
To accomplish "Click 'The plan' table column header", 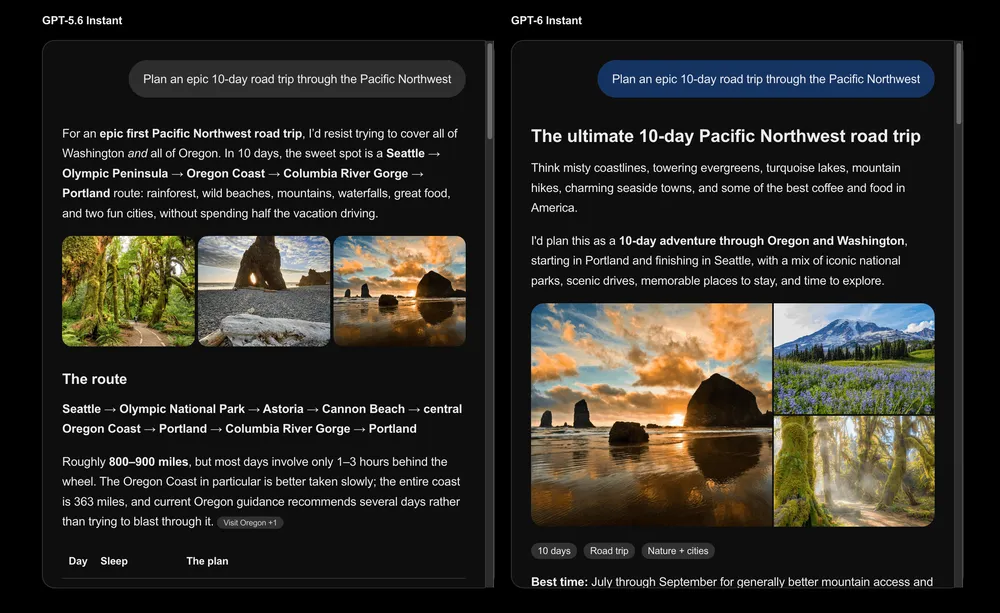I will (x=207, y=561).
